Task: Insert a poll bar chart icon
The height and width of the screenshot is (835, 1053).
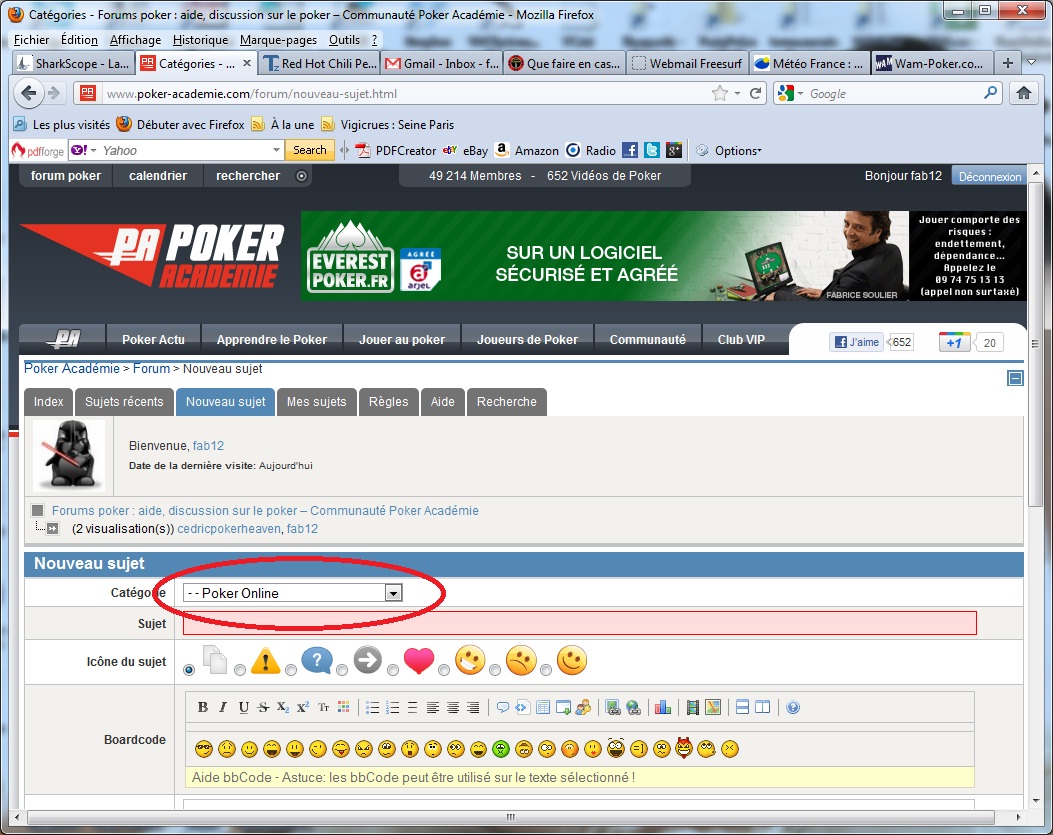Action: click(x=663, y=707)
